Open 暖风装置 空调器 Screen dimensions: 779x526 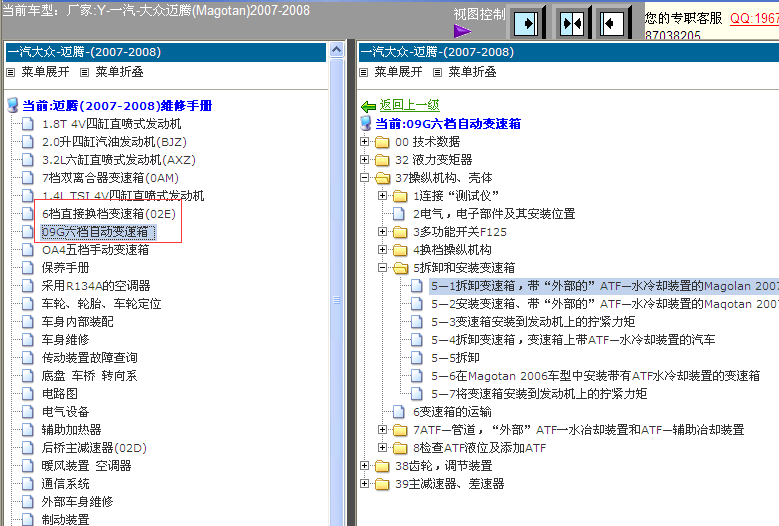pos(86,466)
